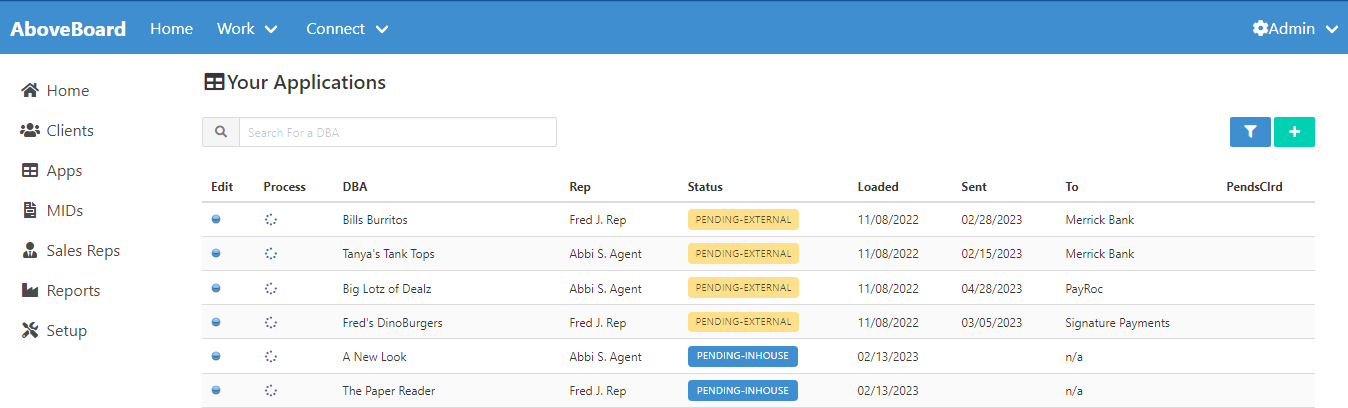Click the edit icon for The Paper Reader

pyautogui.click(x=216, y=391)
